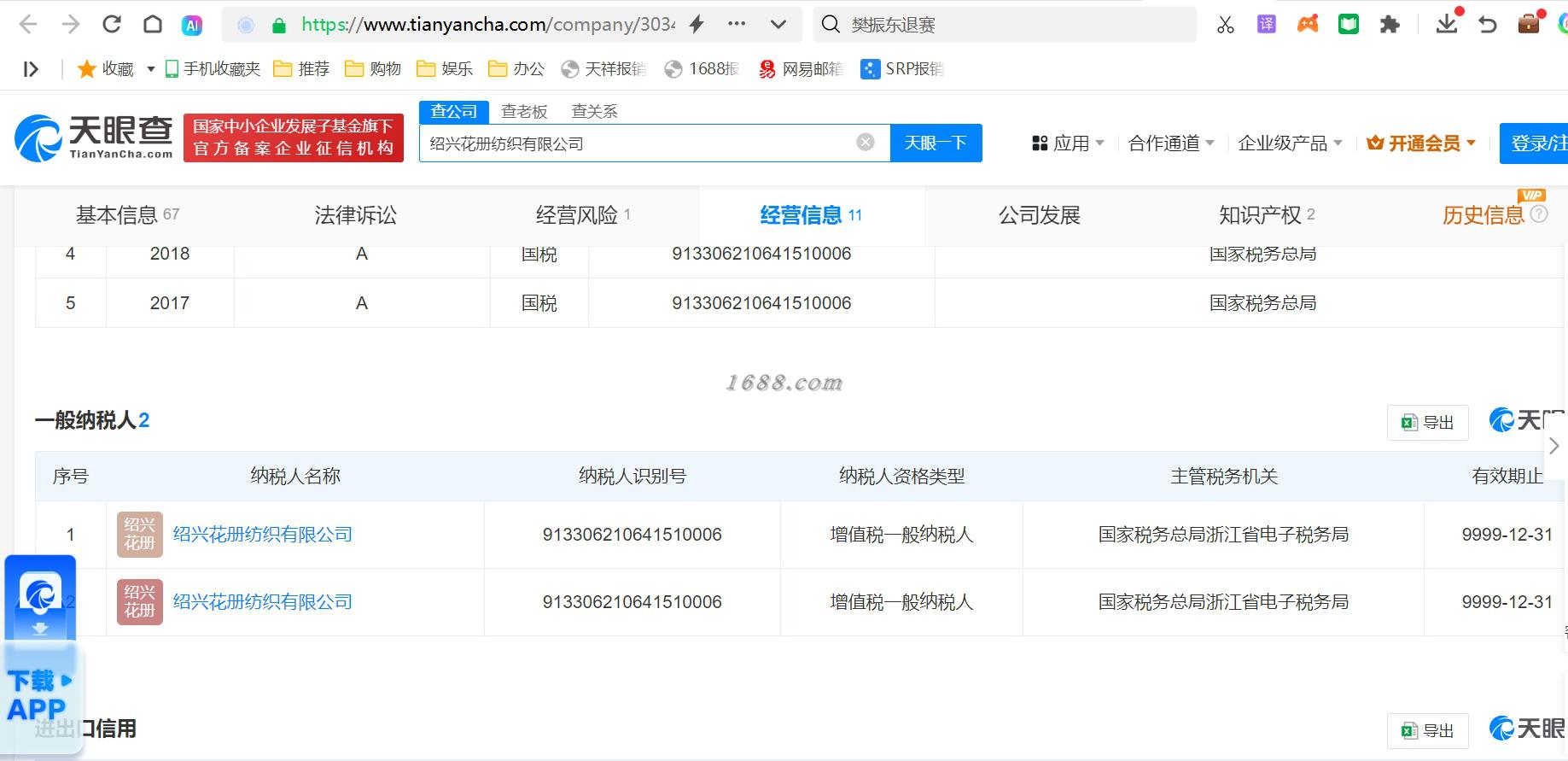Select the 查关系 search tab
The width and height of the screenshot is (1568, 761).
594,112
